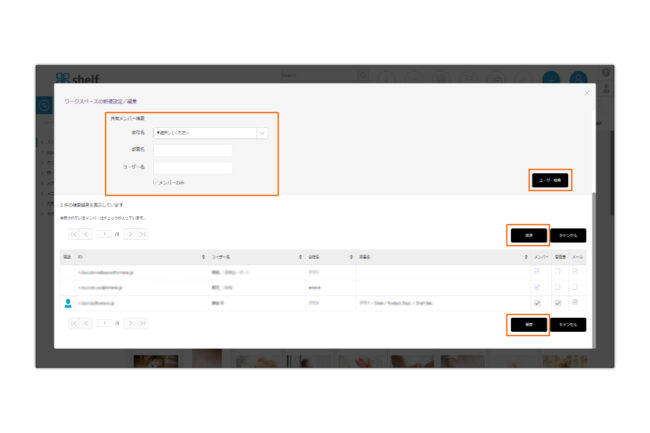The height and width of the screenshot is (433, 650).
Task: Go to next page in the upper pagination
Action: tap(130, 234)
